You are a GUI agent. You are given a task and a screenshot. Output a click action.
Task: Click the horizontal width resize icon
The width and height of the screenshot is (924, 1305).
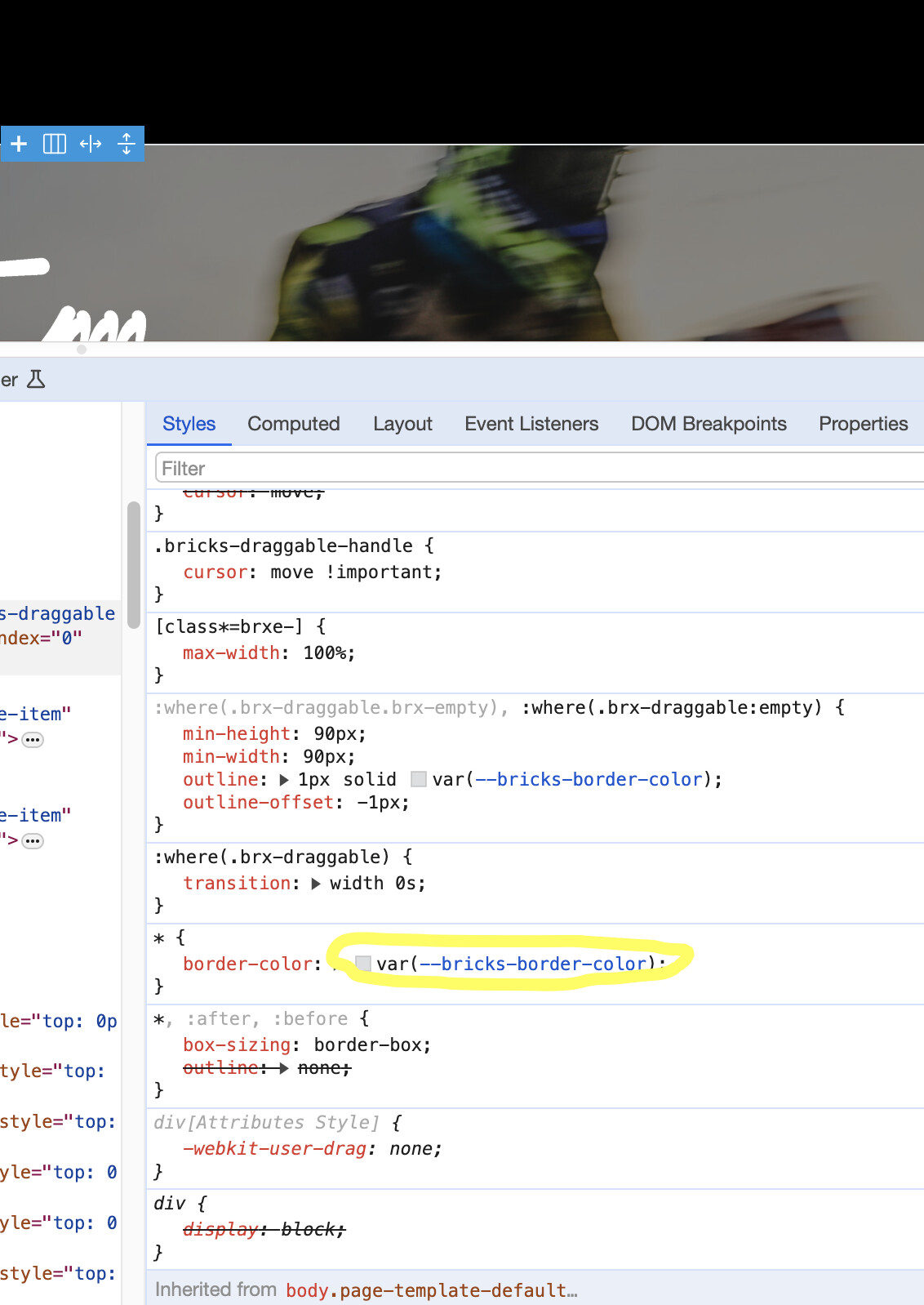[x=91, y=144]
